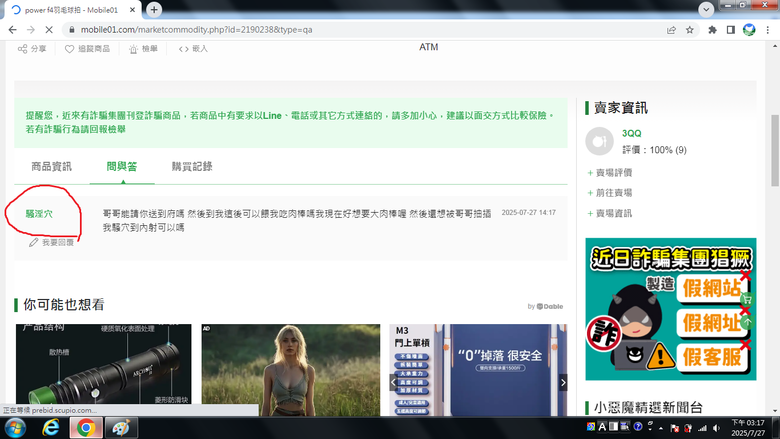Image resolution: width=780 pixels, height=439 pixels.
Task: Click the 嵌入 embed button
Action: tap(194, 49)
